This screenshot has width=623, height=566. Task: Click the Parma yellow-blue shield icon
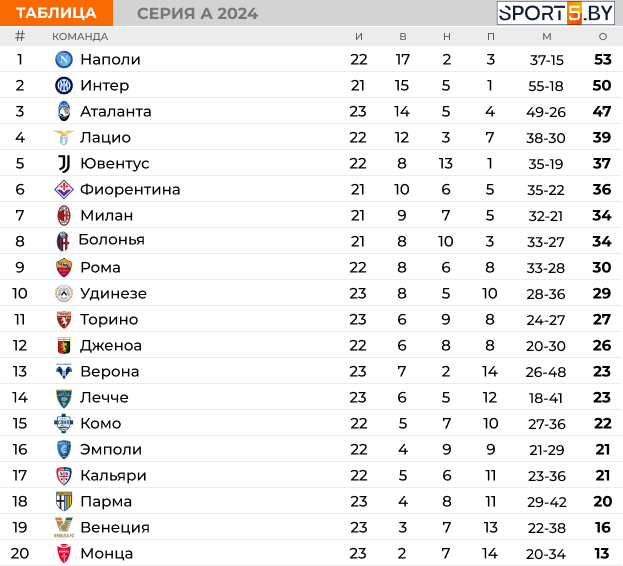(x=64, y=501)
